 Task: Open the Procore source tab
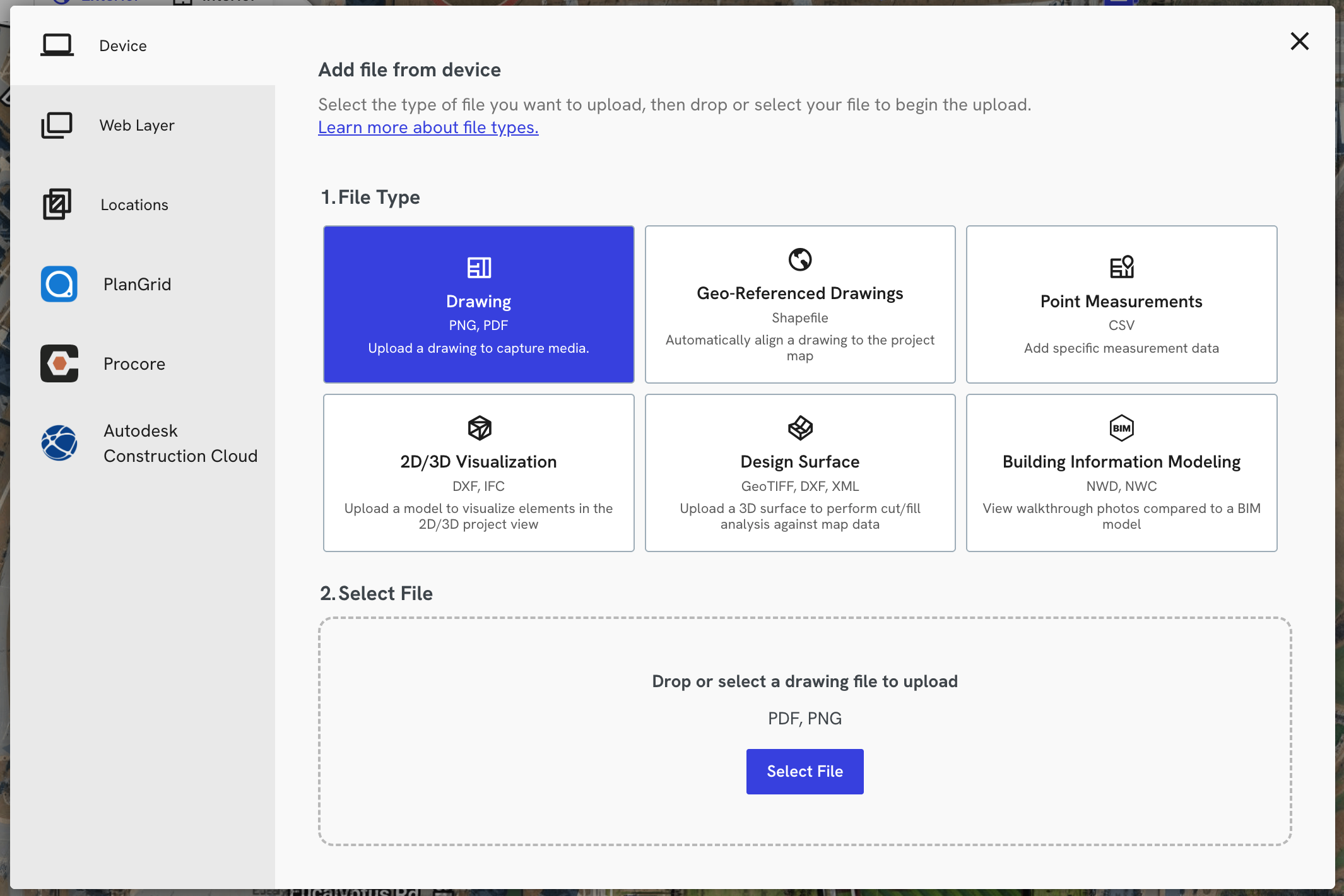(x=134, y=363)
